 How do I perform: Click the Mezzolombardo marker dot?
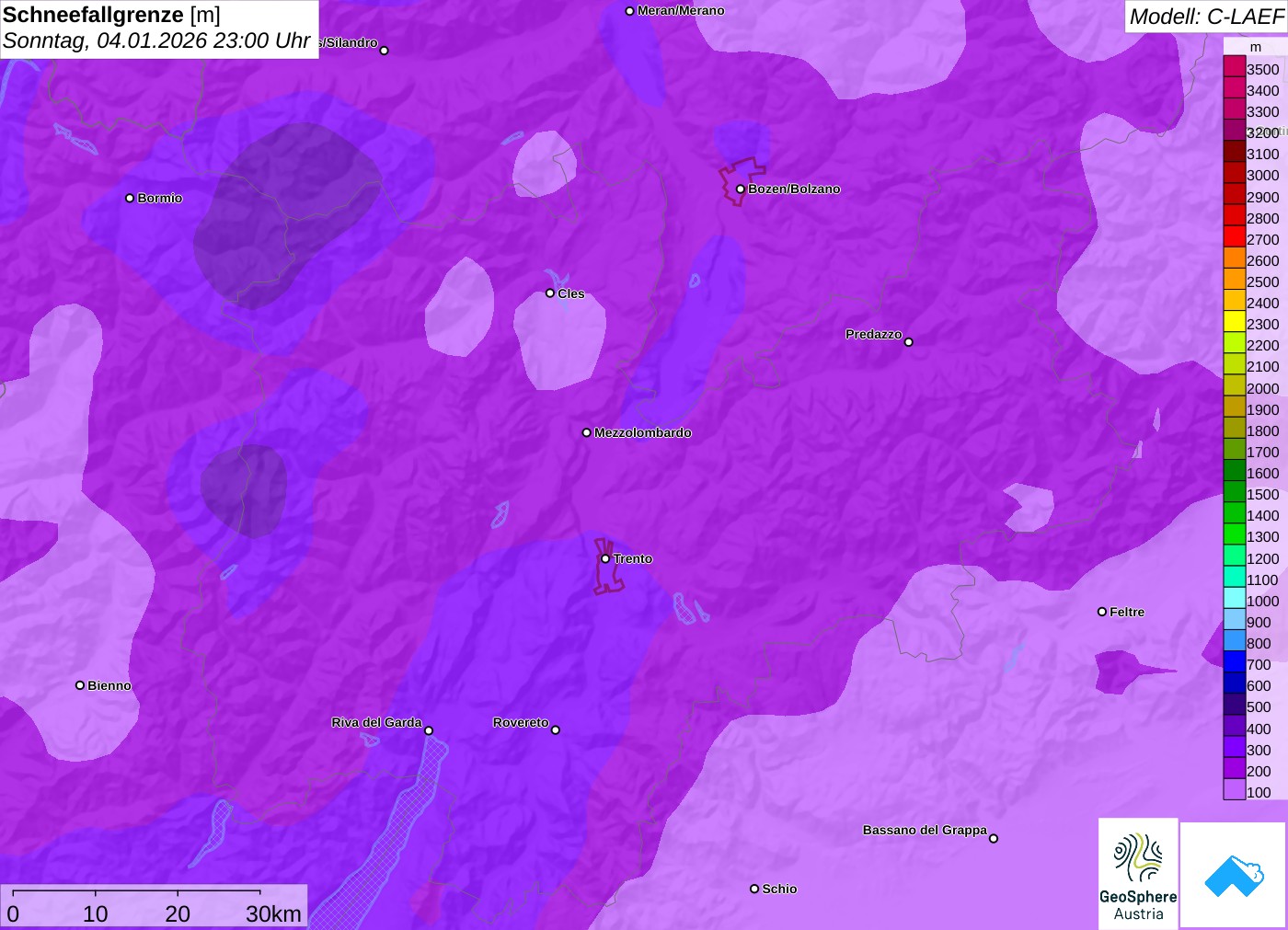click(587, 432)
